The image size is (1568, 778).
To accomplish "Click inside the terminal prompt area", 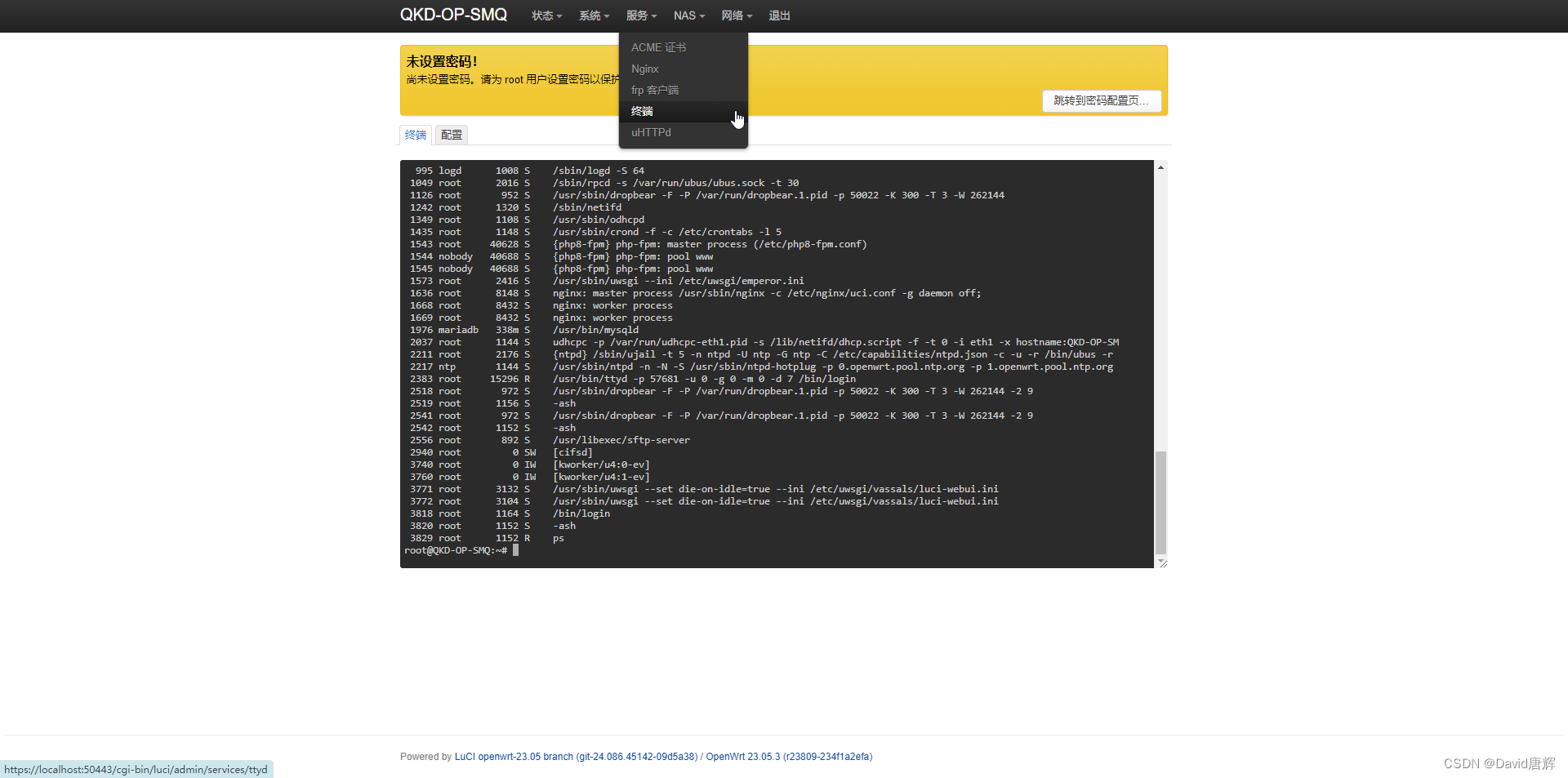I will [514, 550].
